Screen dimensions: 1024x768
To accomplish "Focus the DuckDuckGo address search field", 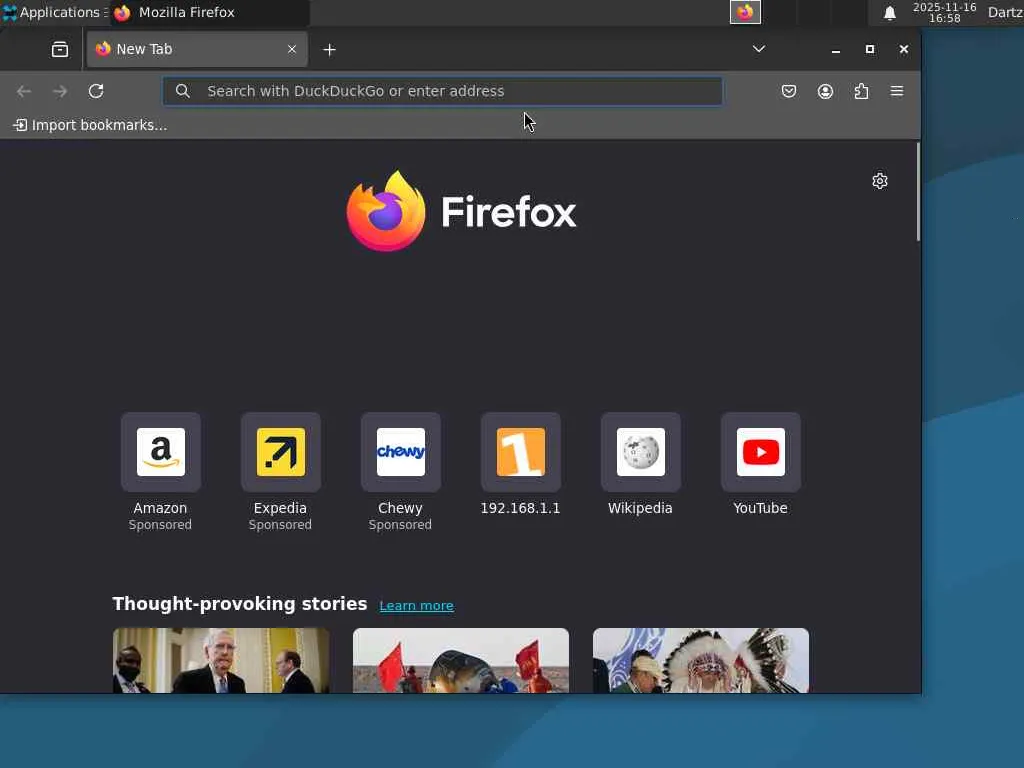I will (x=443, y=91).
